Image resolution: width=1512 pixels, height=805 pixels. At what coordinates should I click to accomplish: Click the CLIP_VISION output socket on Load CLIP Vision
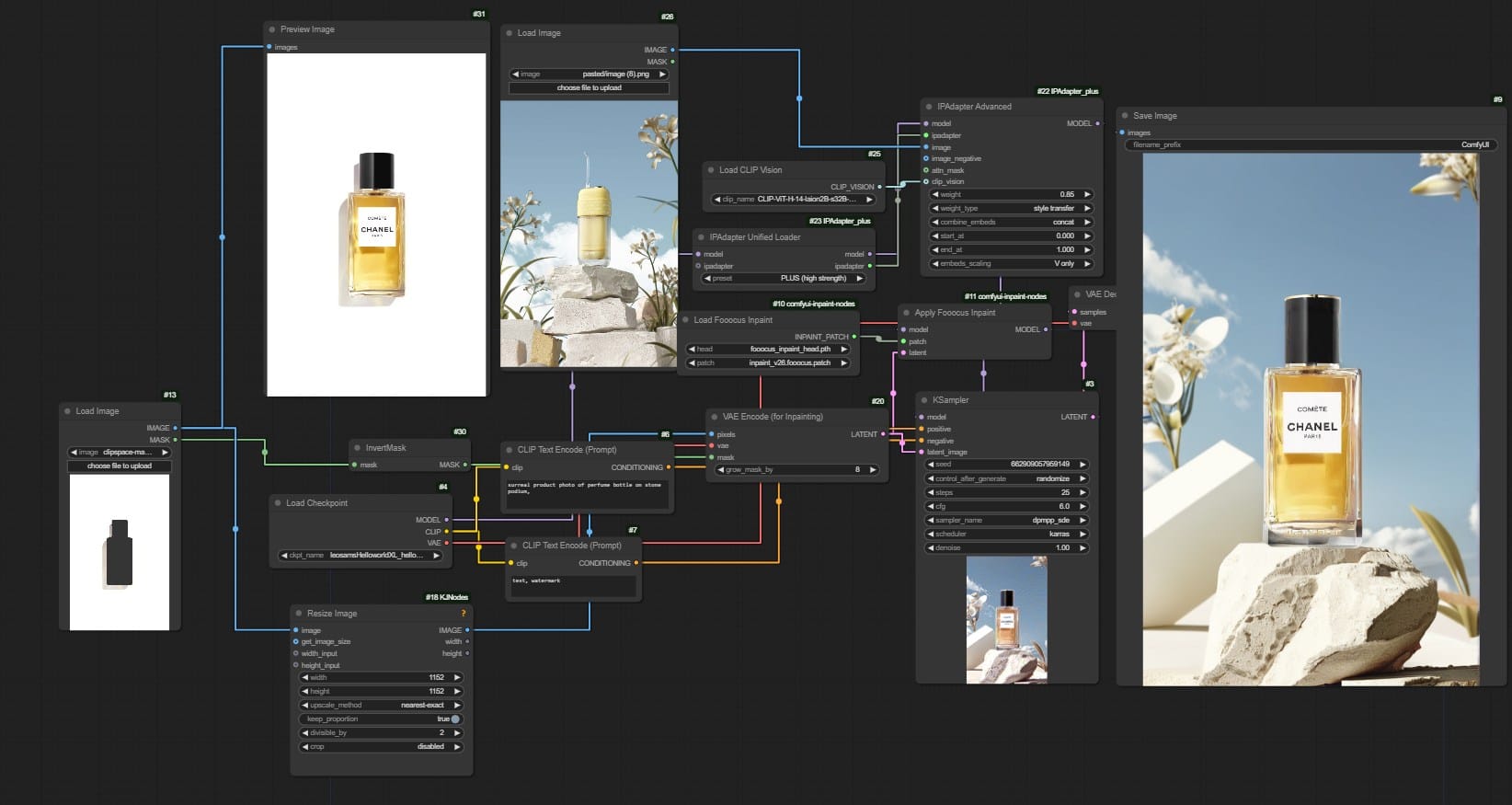879,187
